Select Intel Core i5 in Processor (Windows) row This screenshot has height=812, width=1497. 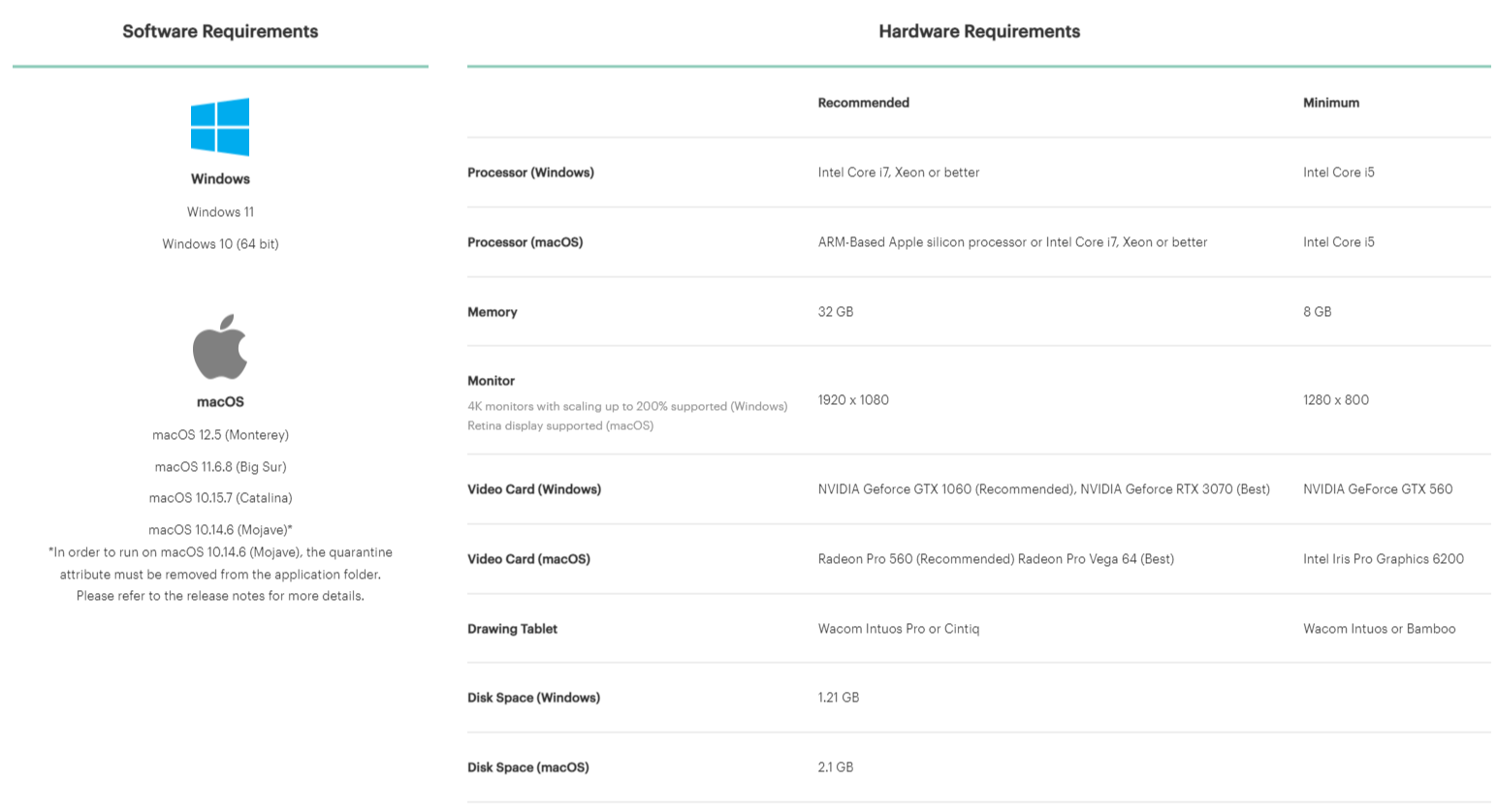coord(1338,172)
